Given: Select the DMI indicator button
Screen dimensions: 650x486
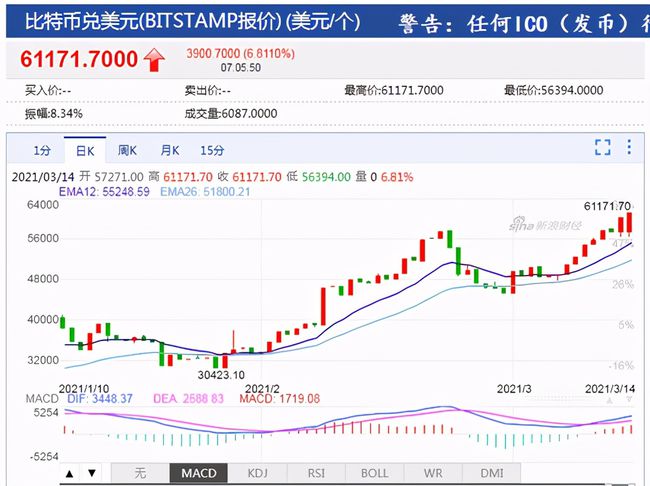Looking at the screenshot, I should (x=492, y=473).
